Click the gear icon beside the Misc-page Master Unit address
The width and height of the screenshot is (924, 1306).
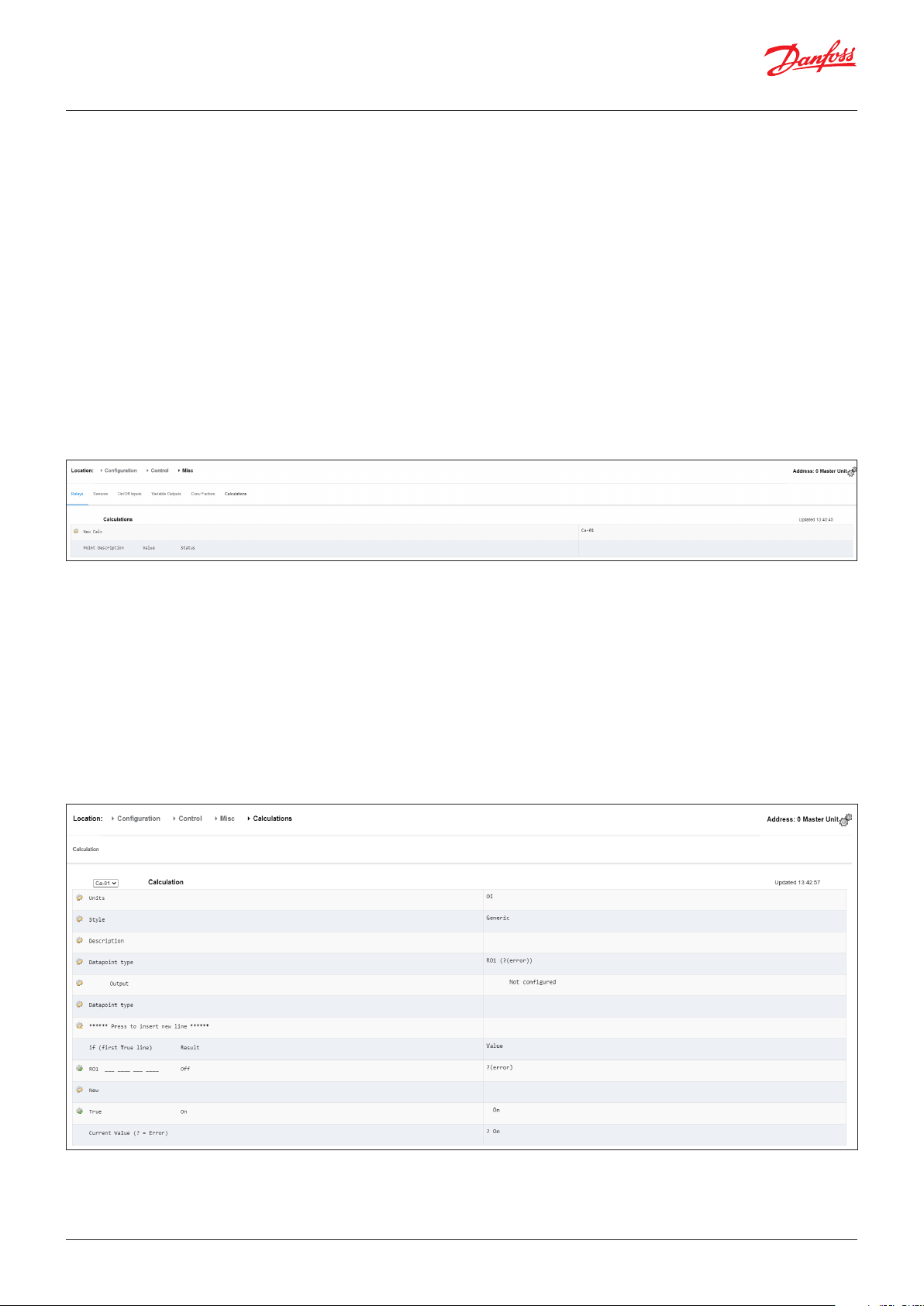coord(852,471)
